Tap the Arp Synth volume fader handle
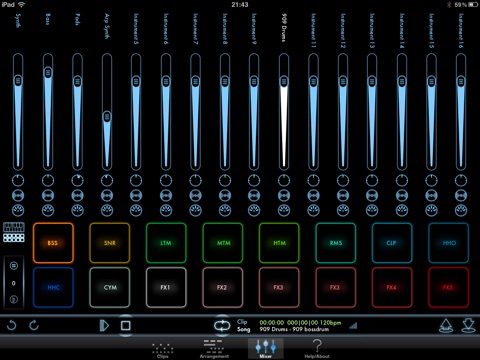 [107, 117]
